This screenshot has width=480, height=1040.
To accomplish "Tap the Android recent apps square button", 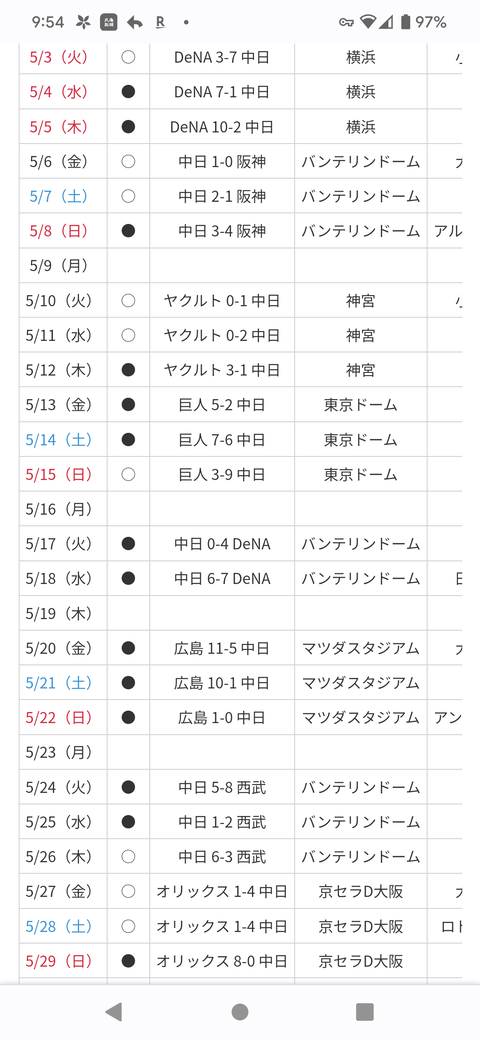I will pyautogui.click(x=365, y=1011).
